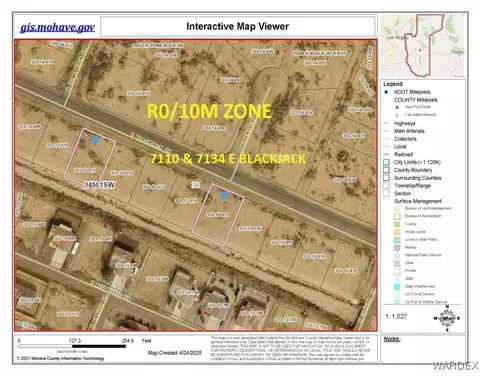Open the county overview map thumbnail
Viewport: 480px width, 376px height.
[x=423, y=46]
